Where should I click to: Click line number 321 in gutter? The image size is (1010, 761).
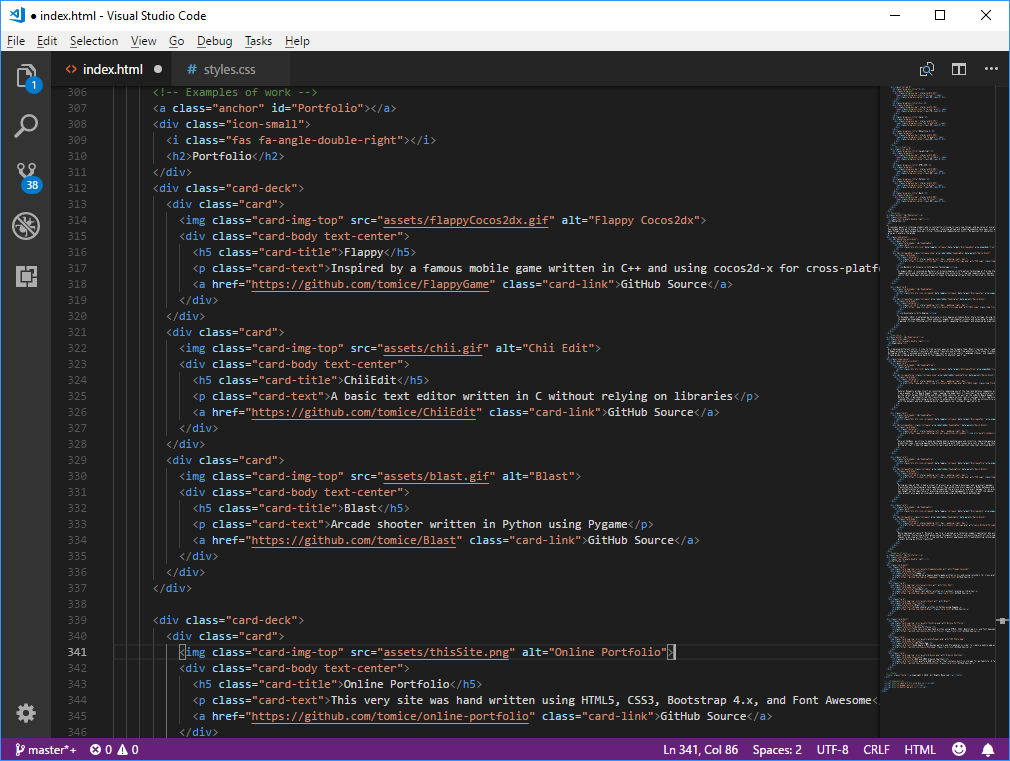click(x=77, y=332)
